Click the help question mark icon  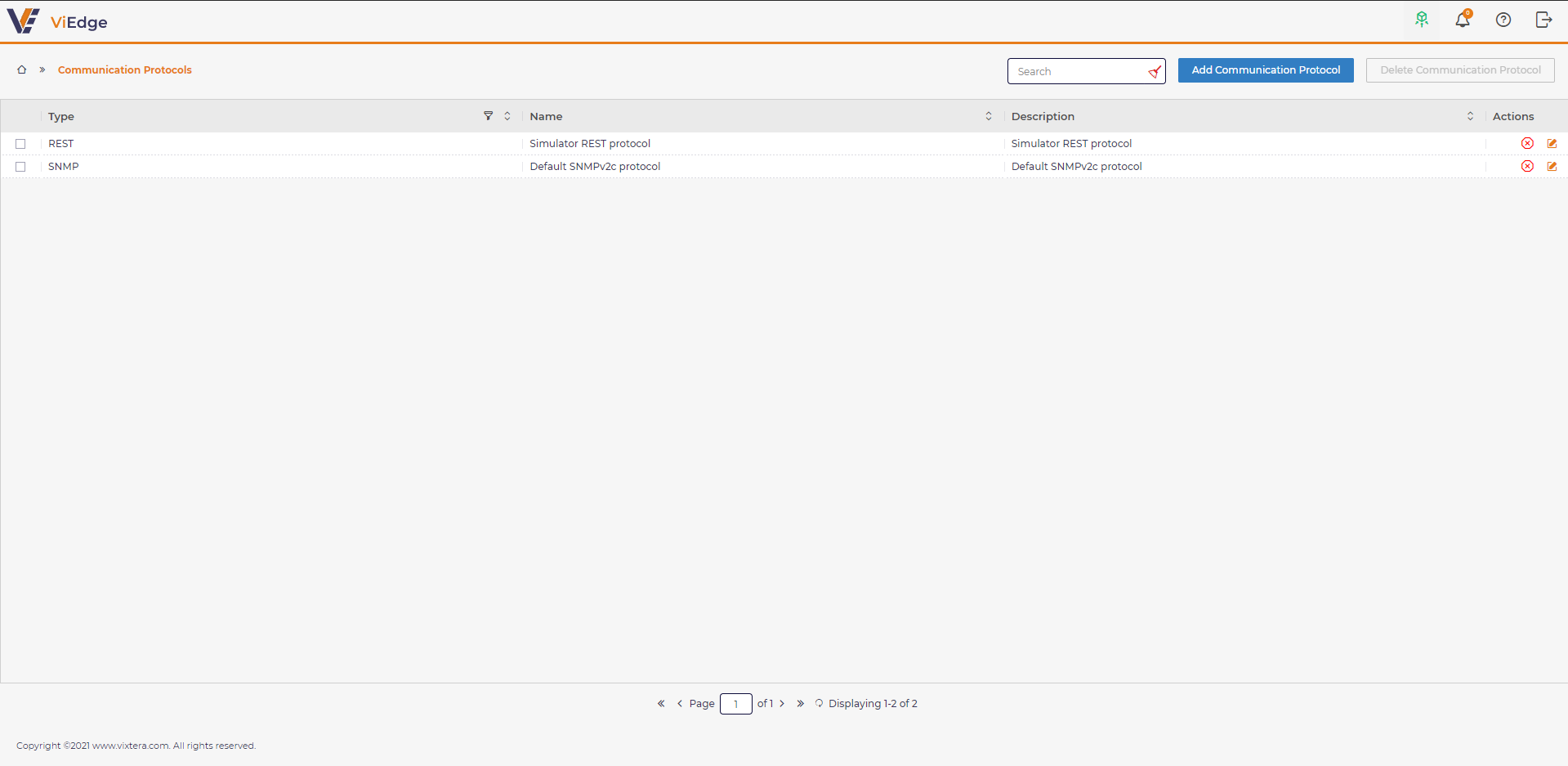tap(1503, 20)
